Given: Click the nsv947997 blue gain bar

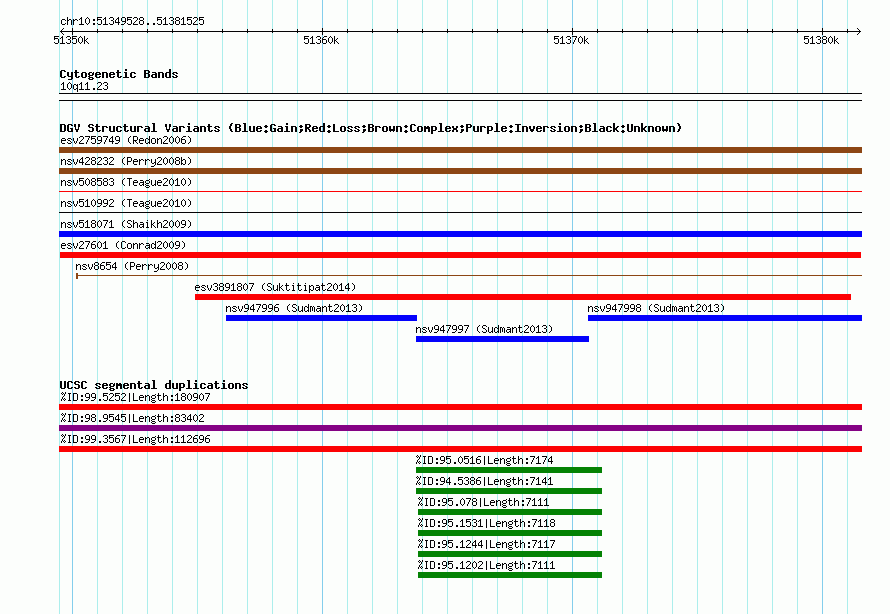Looking at the screenshot, I should (502, 339).
